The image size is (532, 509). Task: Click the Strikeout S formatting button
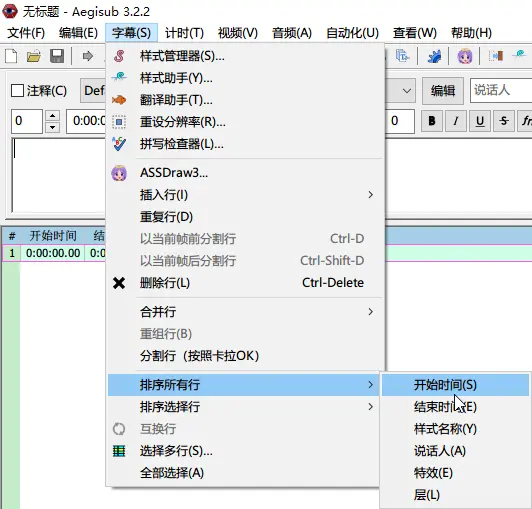coord(504,121)
